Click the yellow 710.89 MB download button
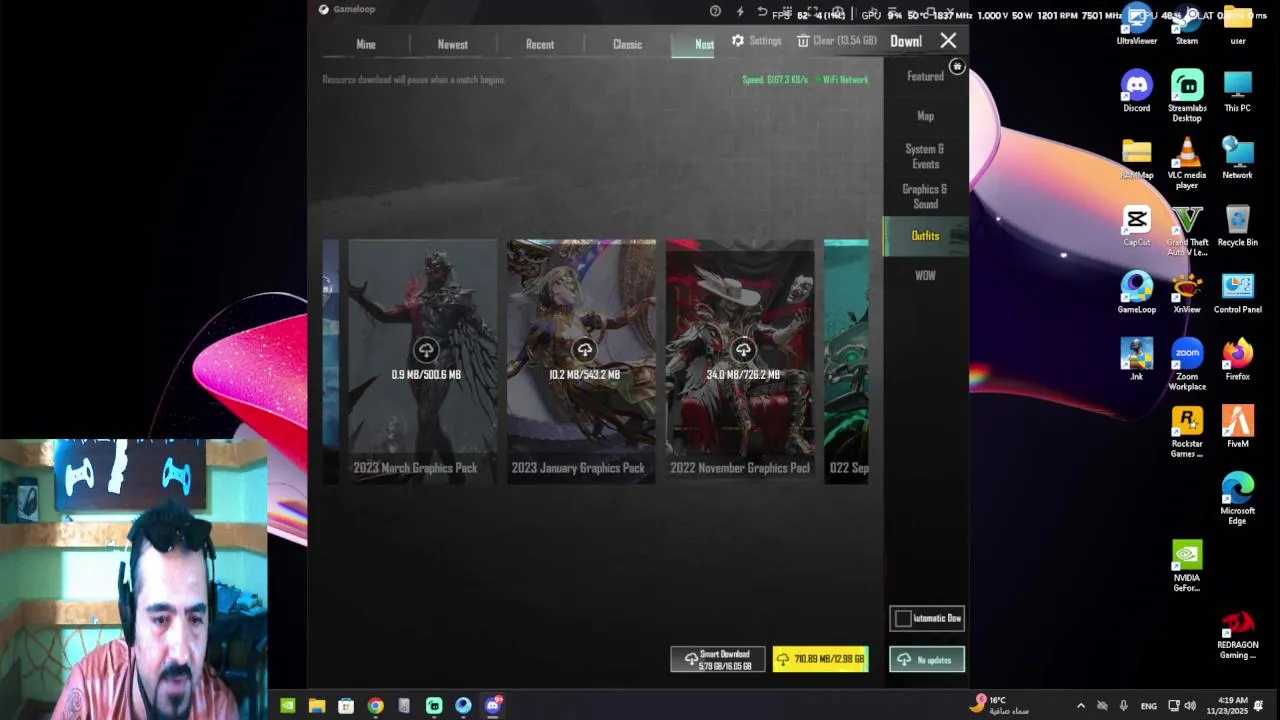 tap(820, 659)
